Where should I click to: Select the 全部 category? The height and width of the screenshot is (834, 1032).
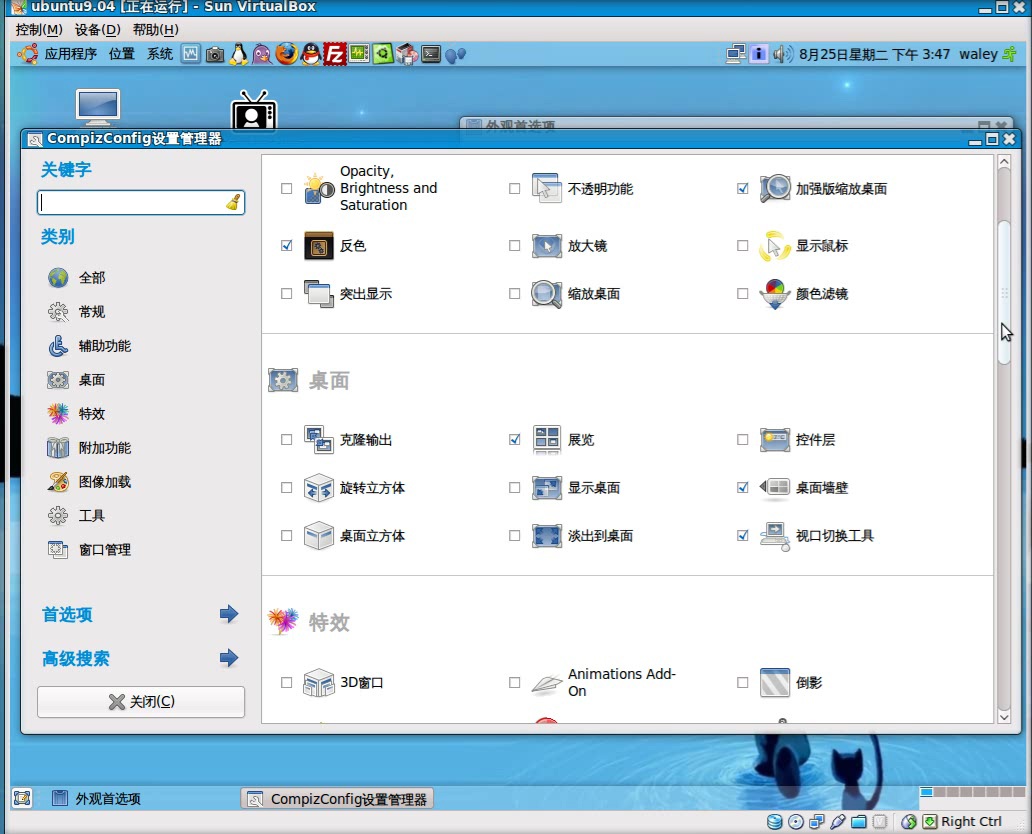[x=76, y=278]
